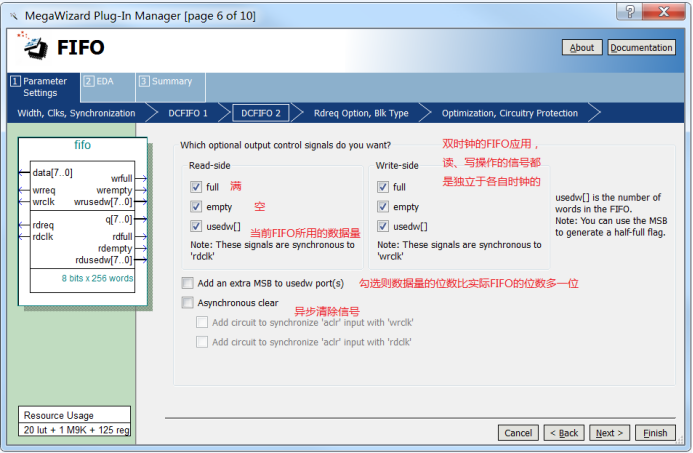Click the usedw[] number of words description
Screen dimensions: 693x453
pyautogui.click(x=611, y=215)
